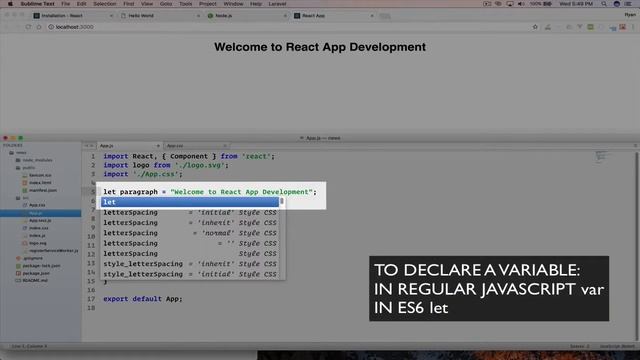Open registerServiceWorker.js in the sidebar
640x360 pixels.
click(53, 251)
